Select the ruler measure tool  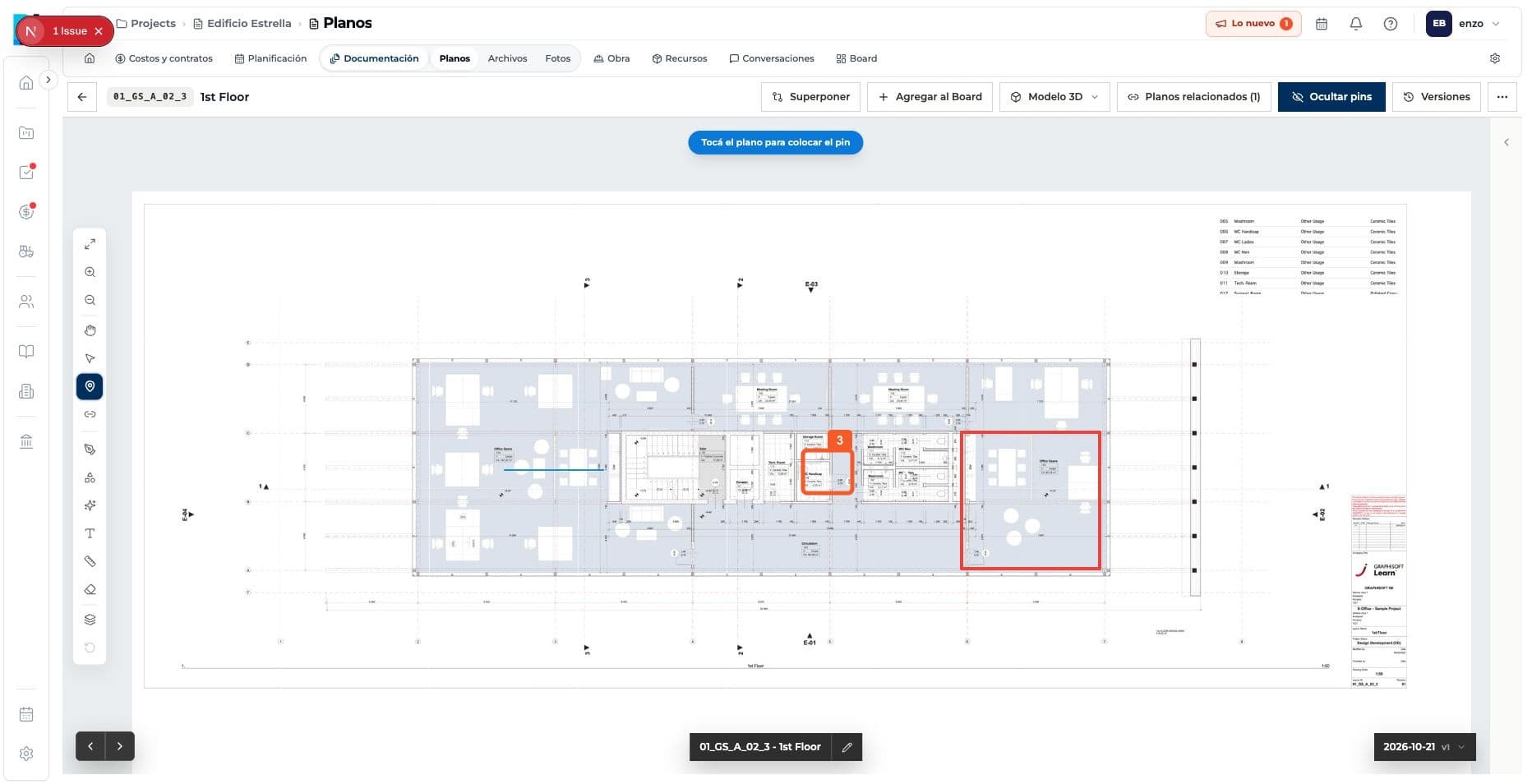(x=90, y=561)
